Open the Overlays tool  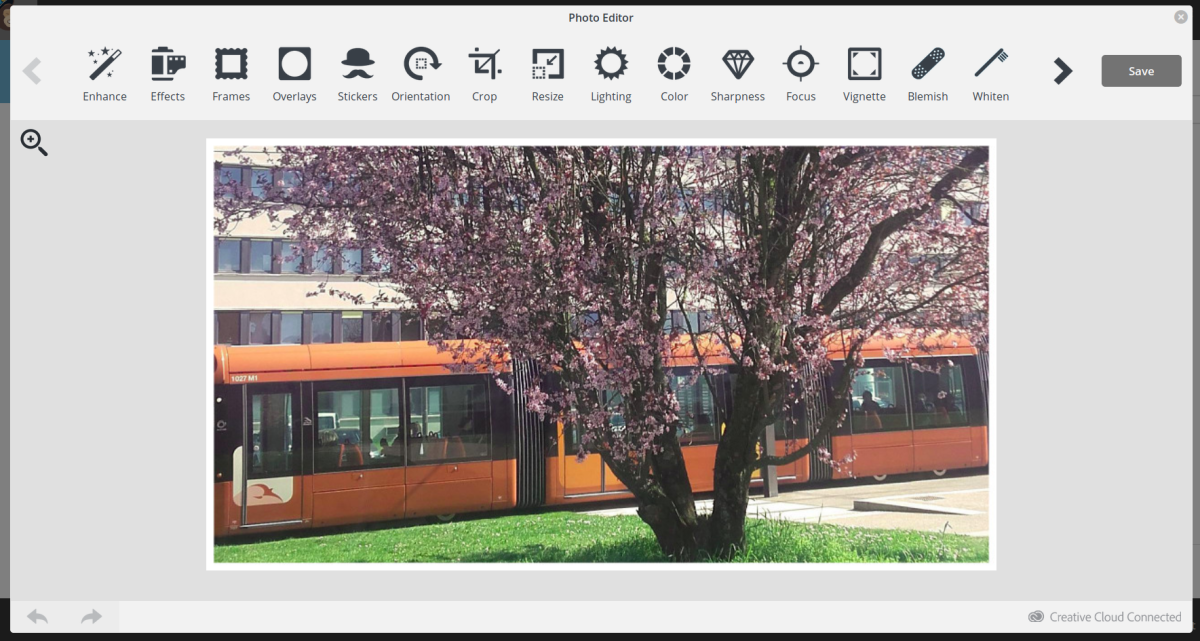click(294, 74)
